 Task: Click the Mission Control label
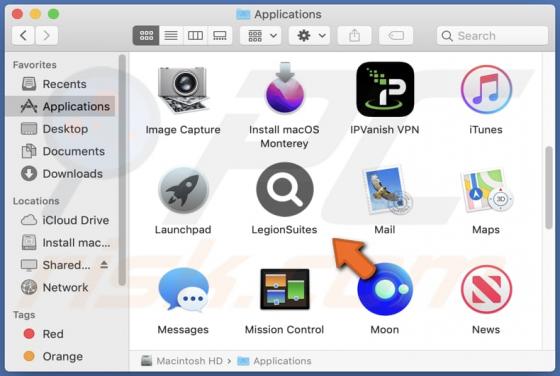284,330
